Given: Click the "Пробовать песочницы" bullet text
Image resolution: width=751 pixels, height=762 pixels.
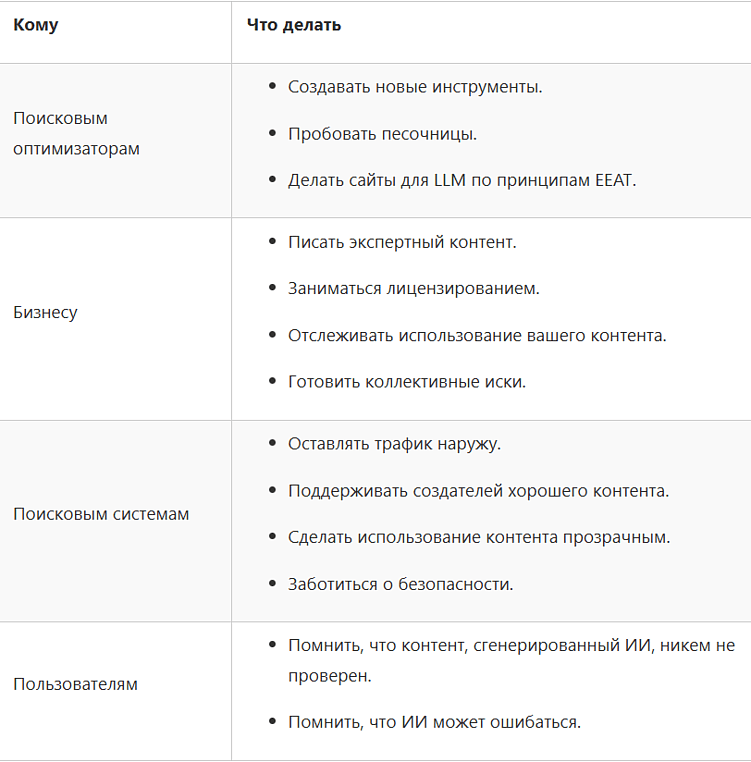Looking at the screenshot, I should pyautogui.click(x=382, y=134).
